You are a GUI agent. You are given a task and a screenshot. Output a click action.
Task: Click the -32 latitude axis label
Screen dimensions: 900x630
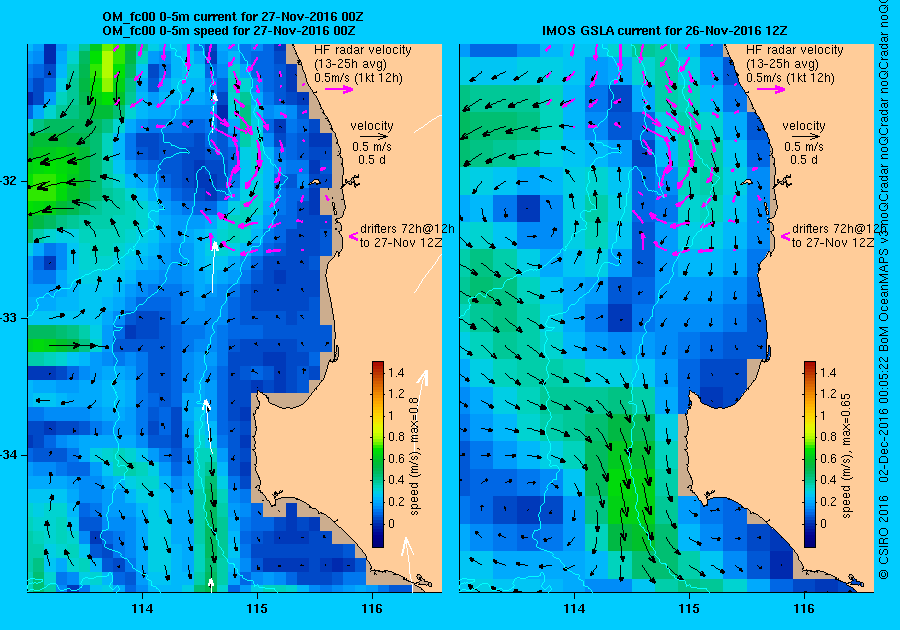pyautogui.click(x=10, y=181)
